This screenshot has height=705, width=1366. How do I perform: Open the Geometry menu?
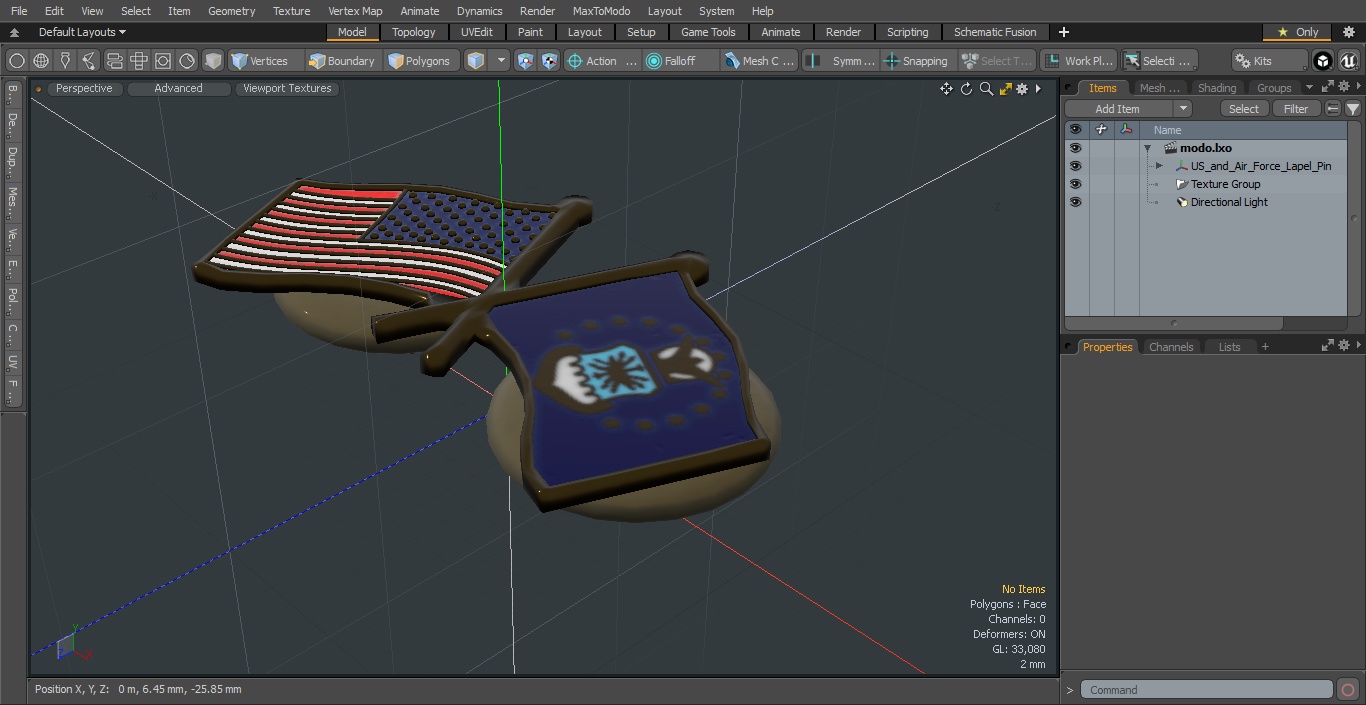tap(232, 11)
